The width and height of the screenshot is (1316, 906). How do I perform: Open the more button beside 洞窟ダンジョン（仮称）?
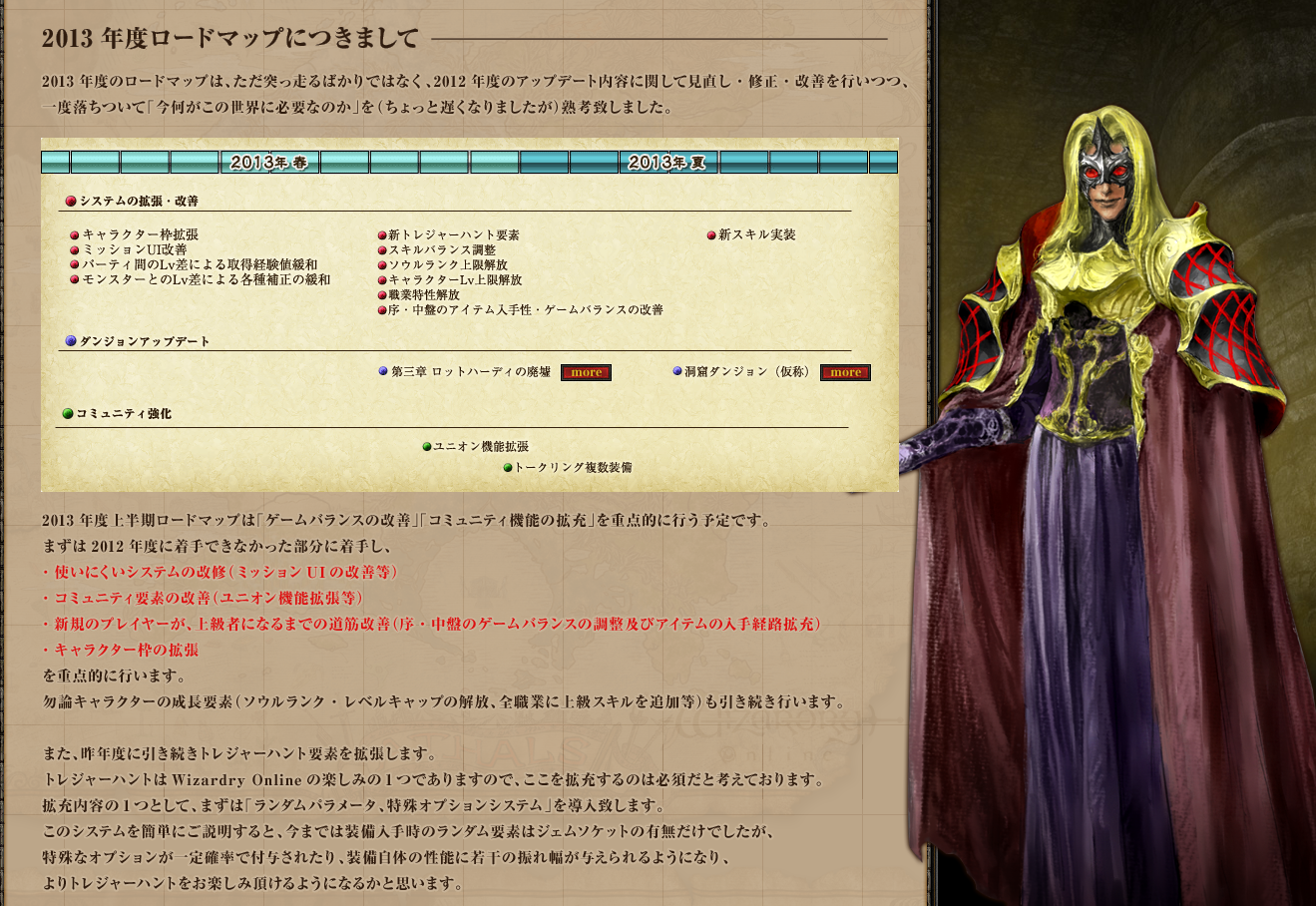click(845, 372)
